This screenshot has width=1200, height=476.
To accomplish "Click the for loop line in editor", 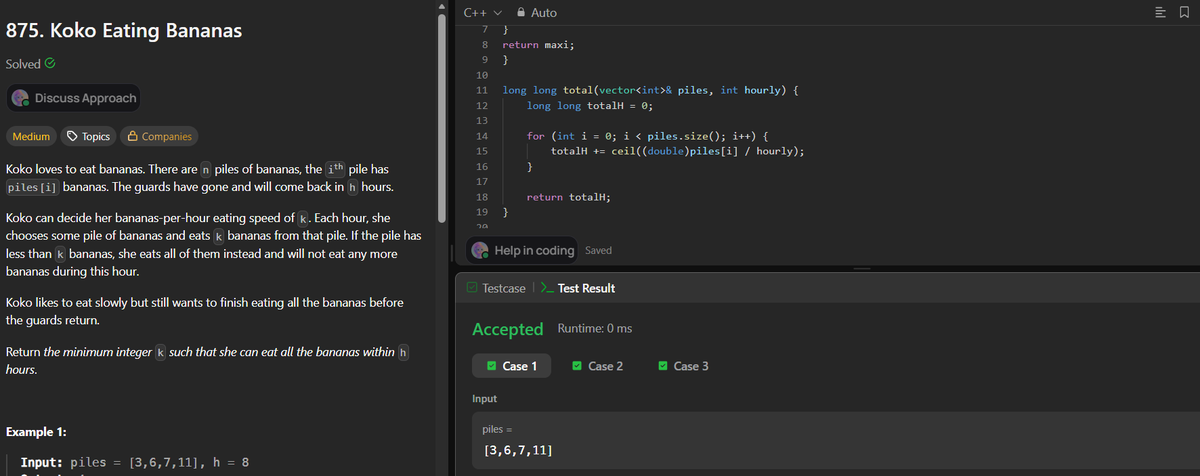I will coord(647,135).
